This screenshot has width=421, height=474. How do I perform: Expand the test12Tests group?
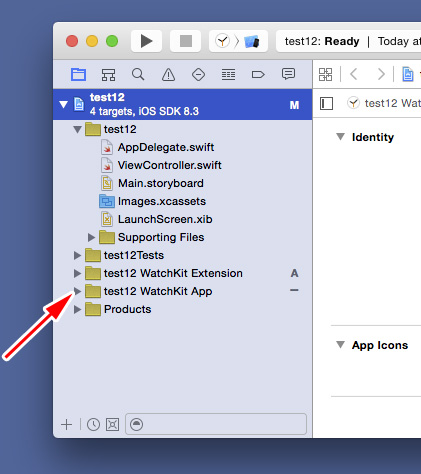pos(77,255)
